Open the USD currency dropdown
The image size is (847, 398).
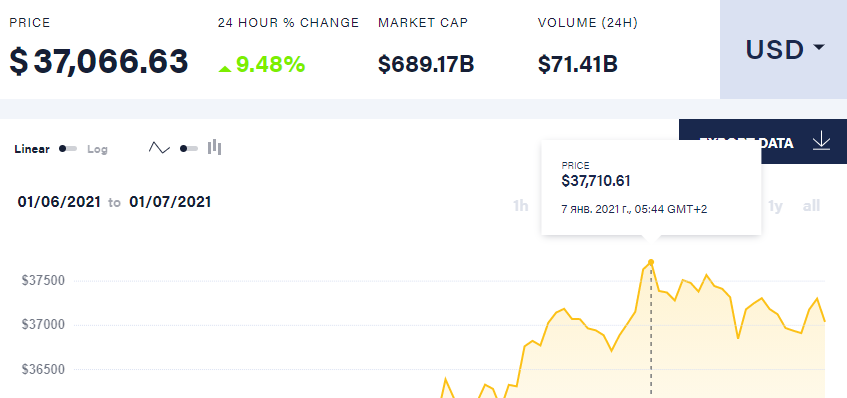783,49
